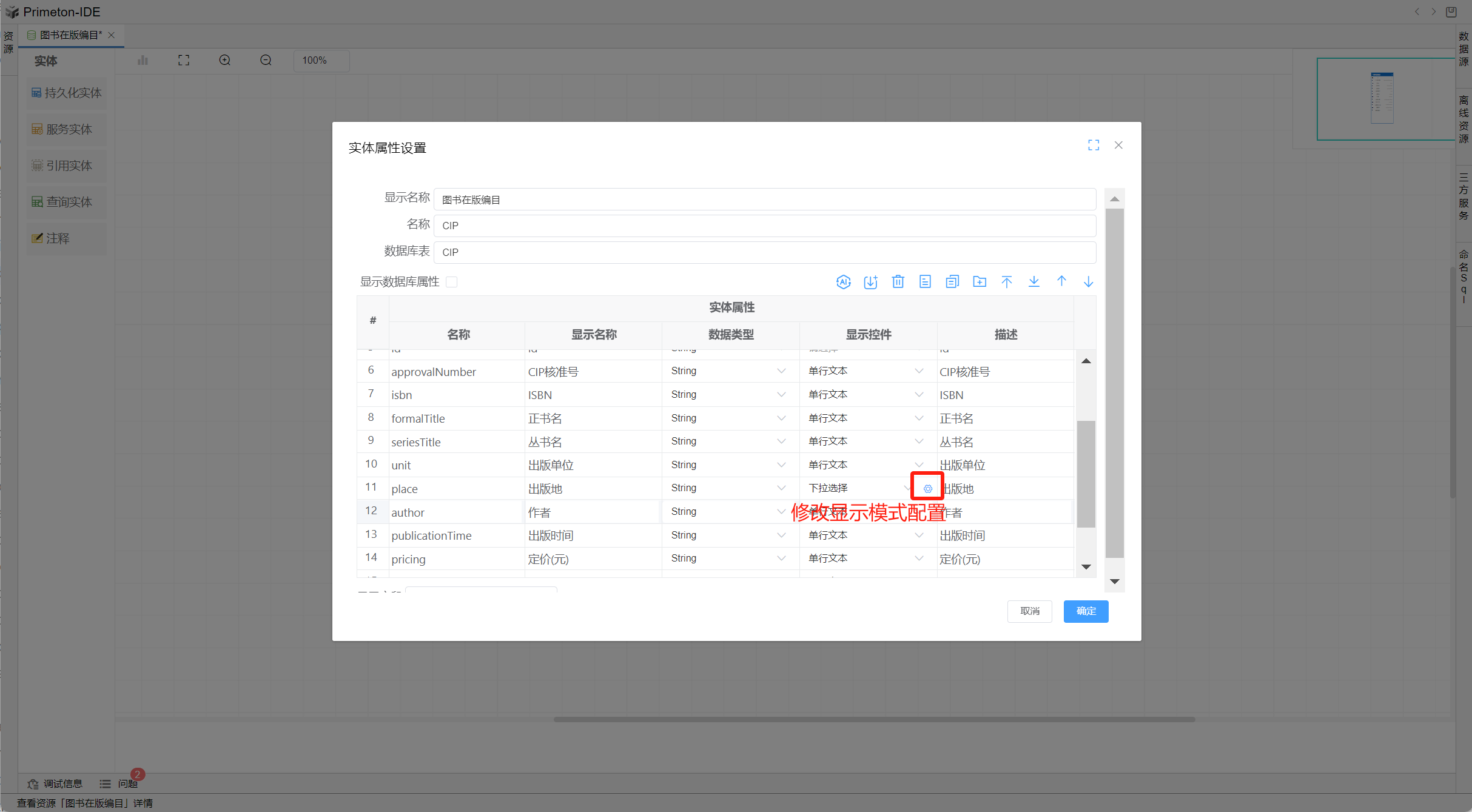Click the 显示名称 input field
The height and width of the screenshot is (812, 1472).
764,200
